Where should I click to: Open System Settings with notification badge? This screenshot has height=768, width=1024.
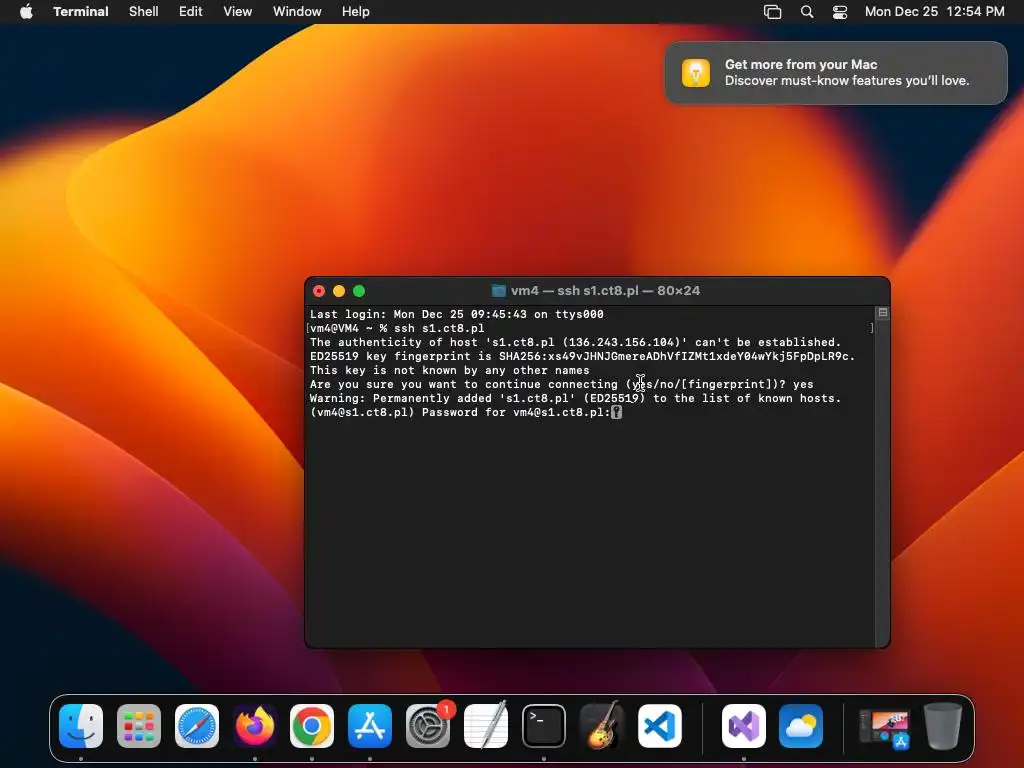[x=428, y=726]
